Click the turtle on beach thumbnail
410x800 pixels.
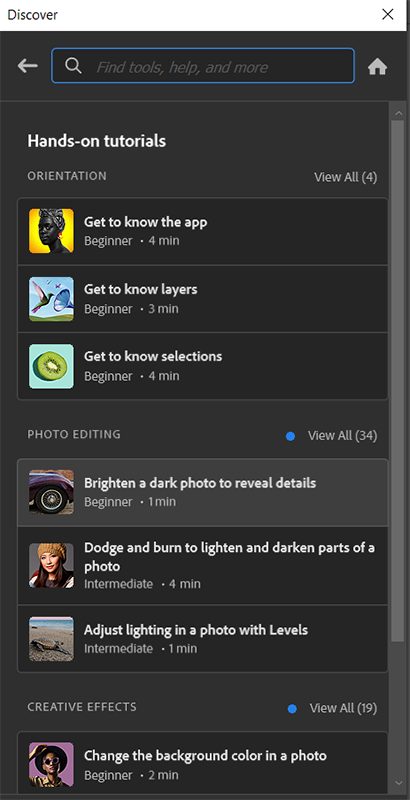click(51, 639)
